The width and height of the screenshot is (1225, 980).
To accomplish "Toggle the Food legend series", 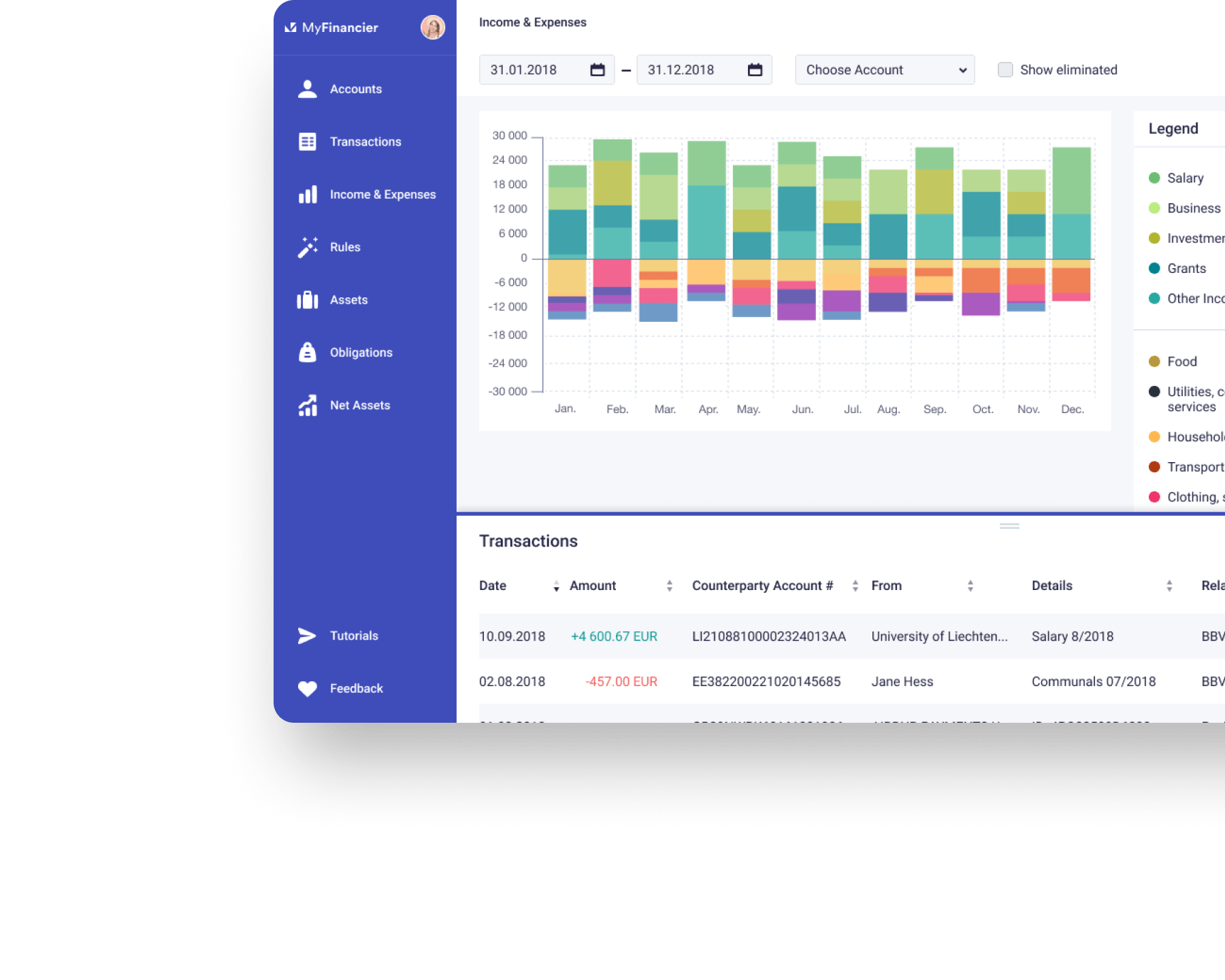I will (1181, 361).
